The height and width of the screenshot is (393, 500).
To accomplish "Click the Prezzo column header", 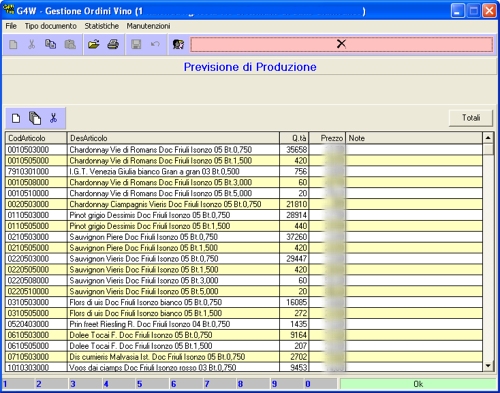I will [327, 138].
